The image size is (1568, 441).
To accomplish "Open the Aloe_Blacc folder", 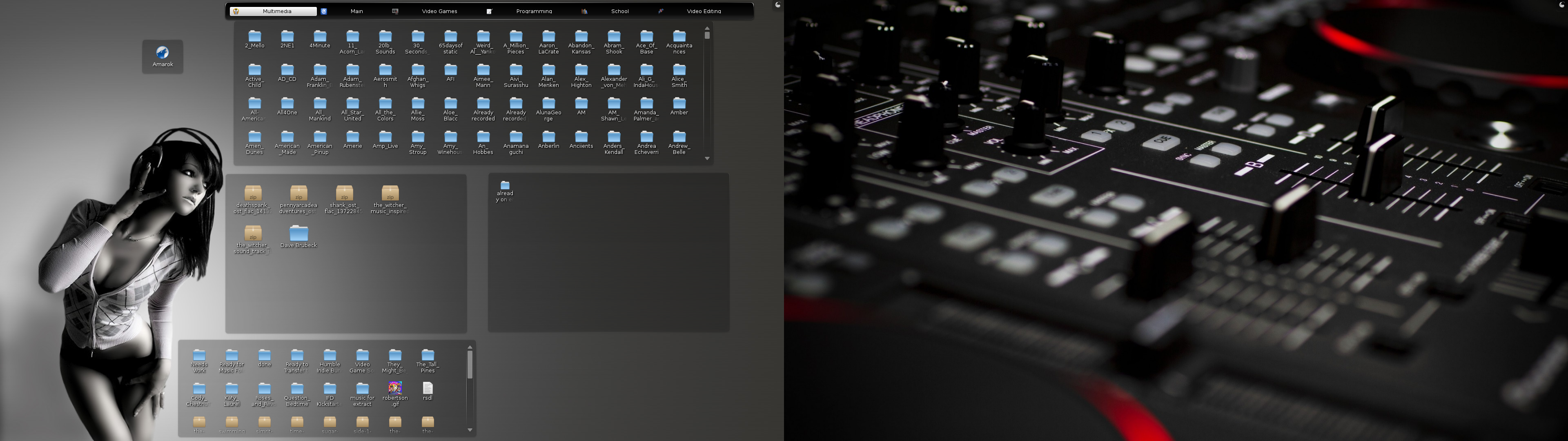I will tap(450, 109).
